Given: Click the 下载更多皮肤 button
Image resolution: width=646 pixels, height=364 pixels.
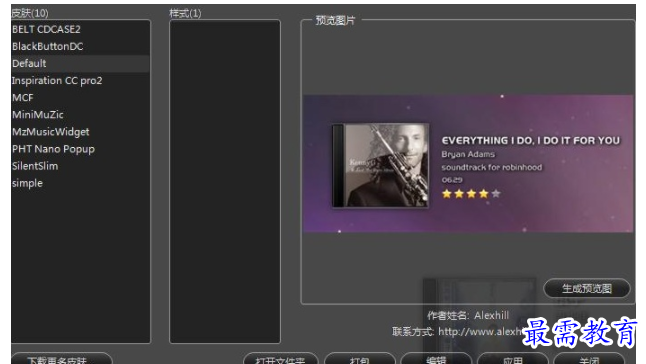Looking at the screenshot, I should click(x=61, y=359).
